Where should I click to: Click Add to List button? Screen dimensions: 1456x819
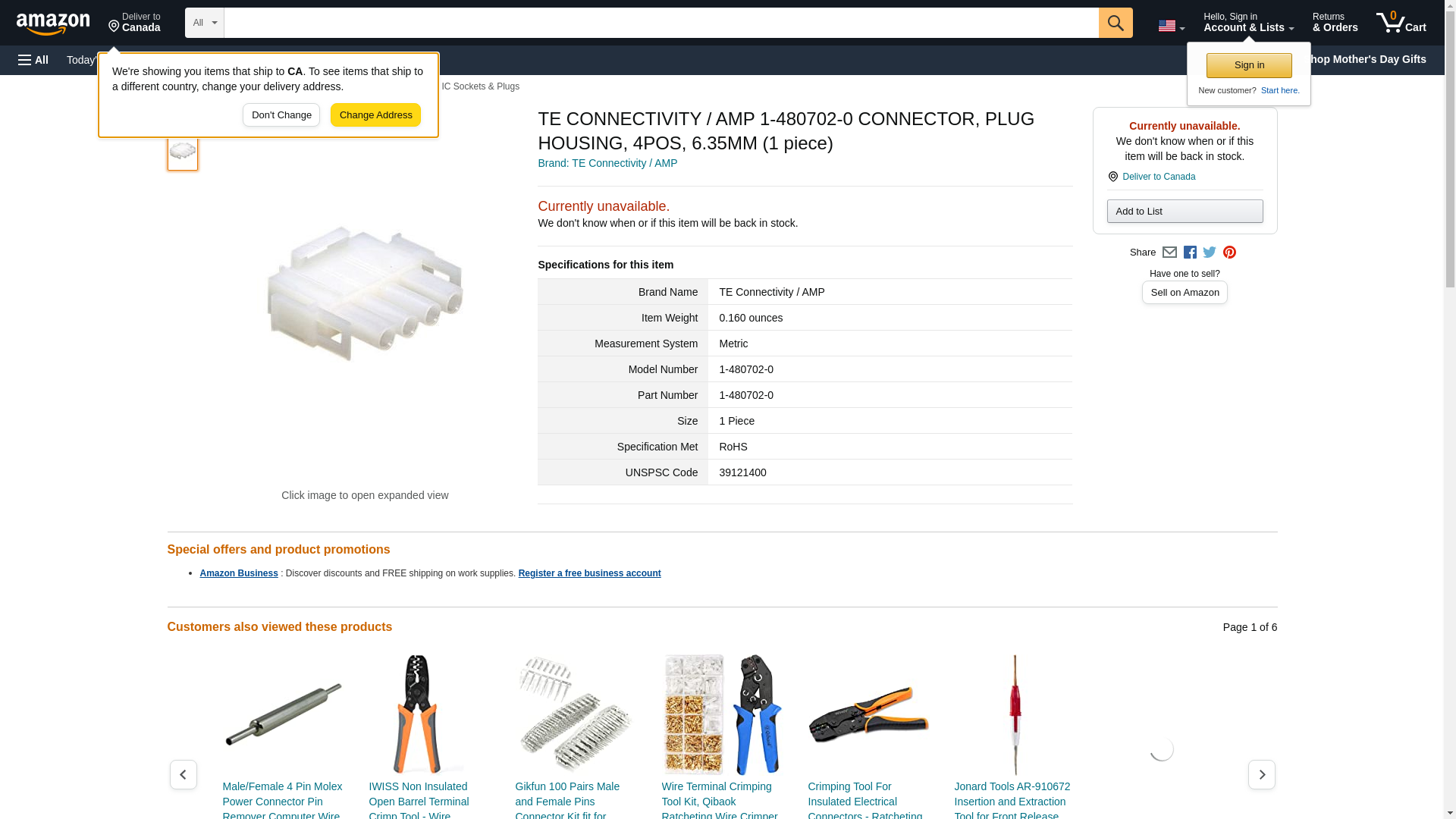pyautogui.click(x=1185, y=211)
